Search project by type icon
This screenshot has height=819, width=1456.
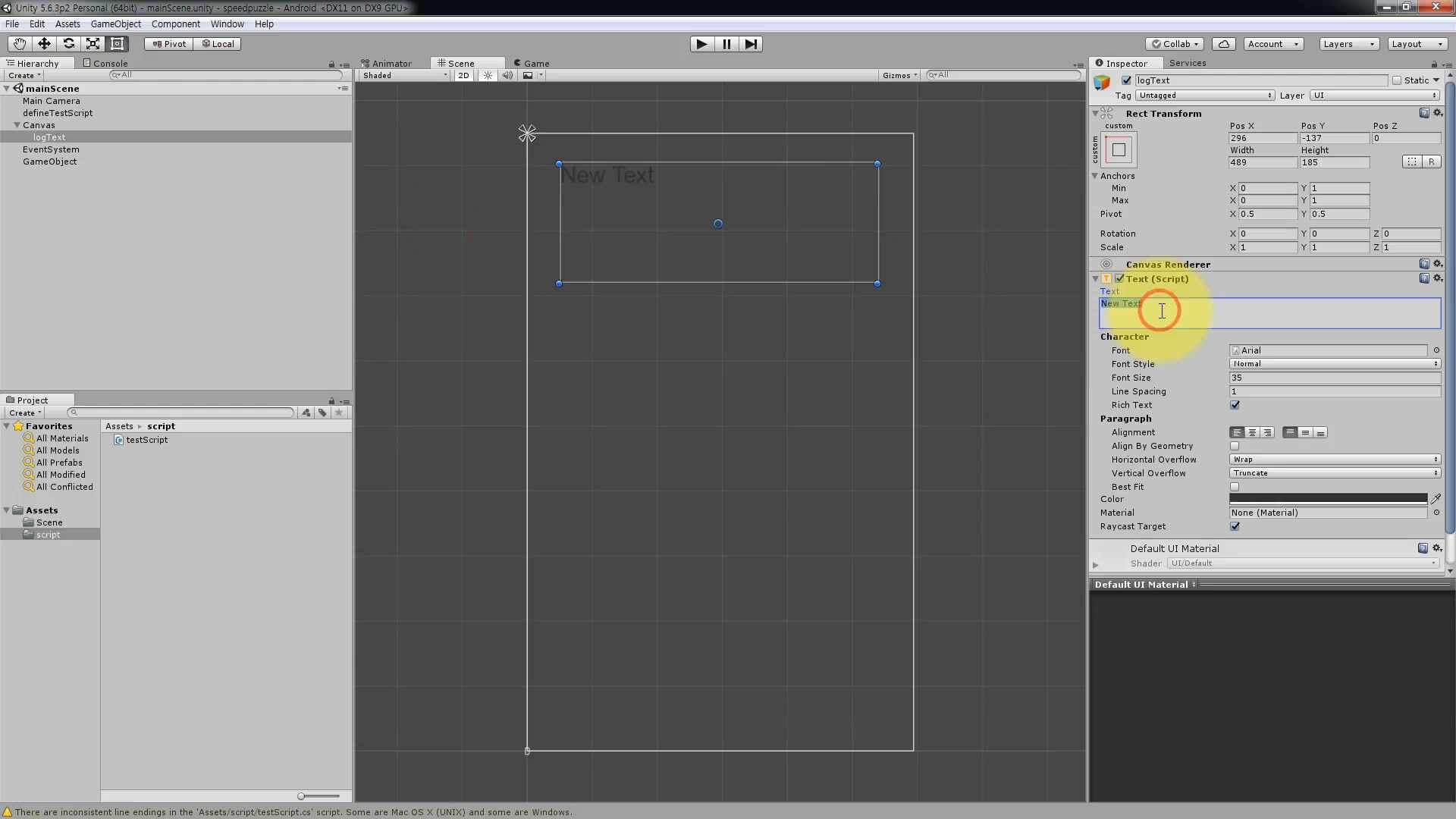pos(306,413)
